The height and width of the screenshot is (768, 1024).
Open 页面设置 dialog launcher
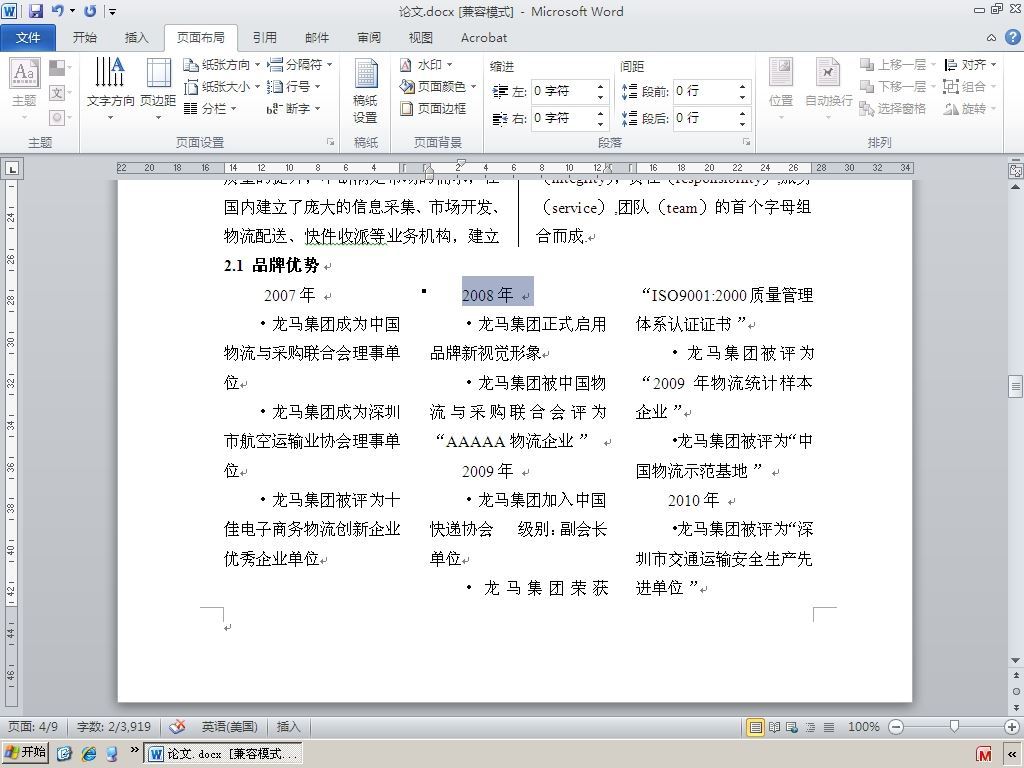[x=330, y=142]
